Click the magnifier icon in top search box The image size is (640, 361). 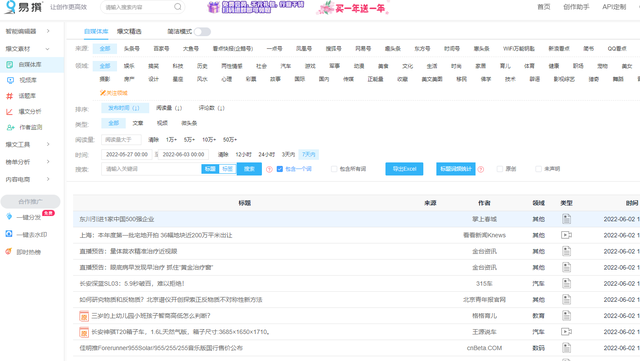coord(178,7)
